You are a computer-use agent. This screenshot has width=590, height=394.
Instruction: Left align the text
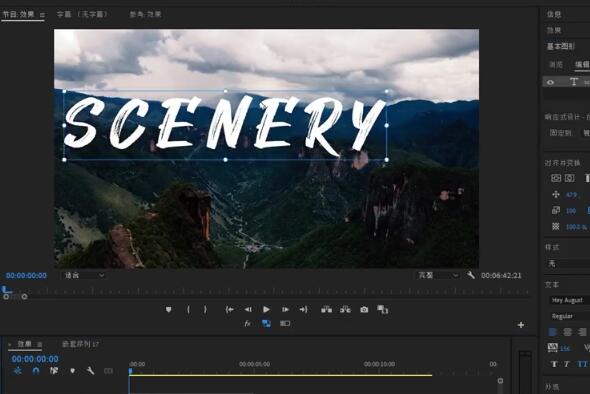point(552,332)
